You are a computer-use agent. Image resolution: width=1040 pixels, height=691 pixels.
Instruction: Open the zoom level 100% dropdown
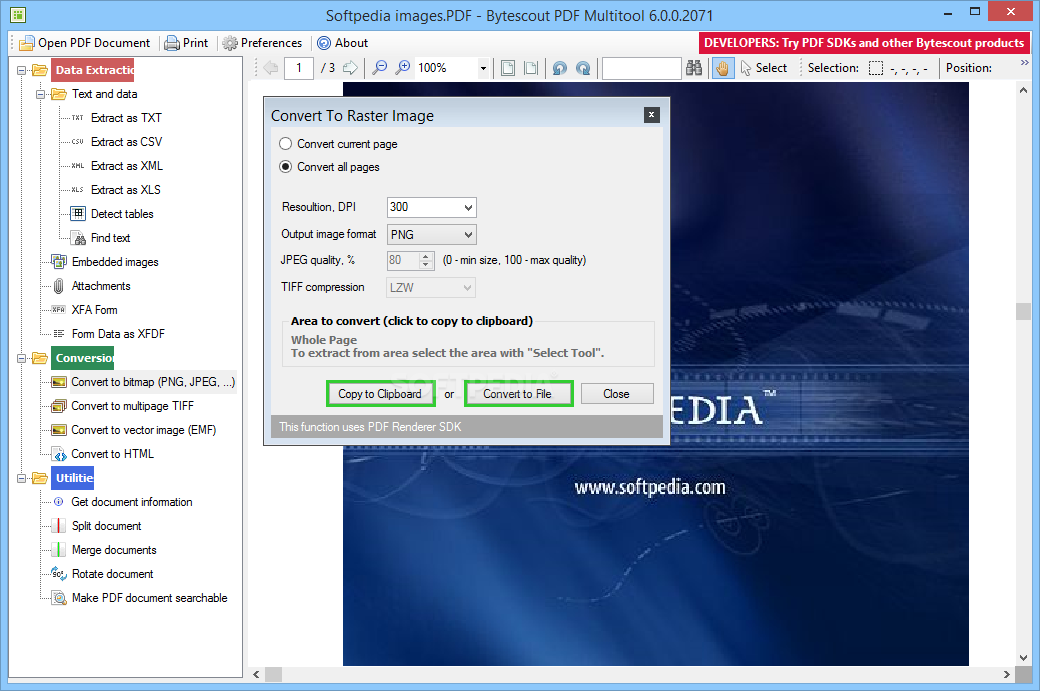(484, 68)
